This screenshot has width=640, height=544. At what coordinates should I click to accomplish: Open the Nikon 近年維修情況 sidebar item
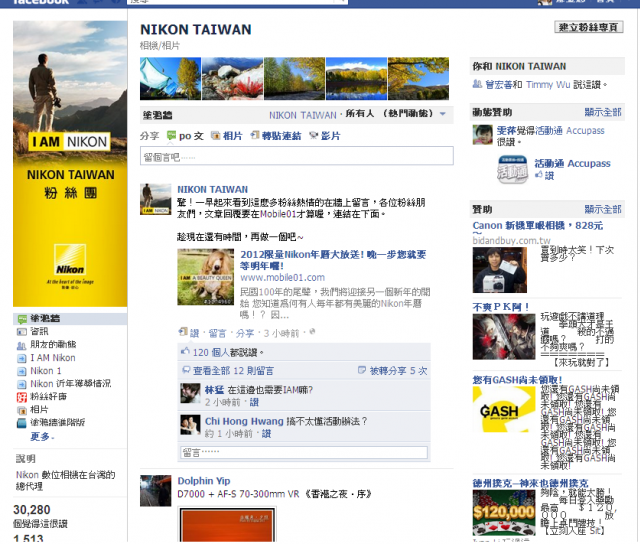pos(71,384)
